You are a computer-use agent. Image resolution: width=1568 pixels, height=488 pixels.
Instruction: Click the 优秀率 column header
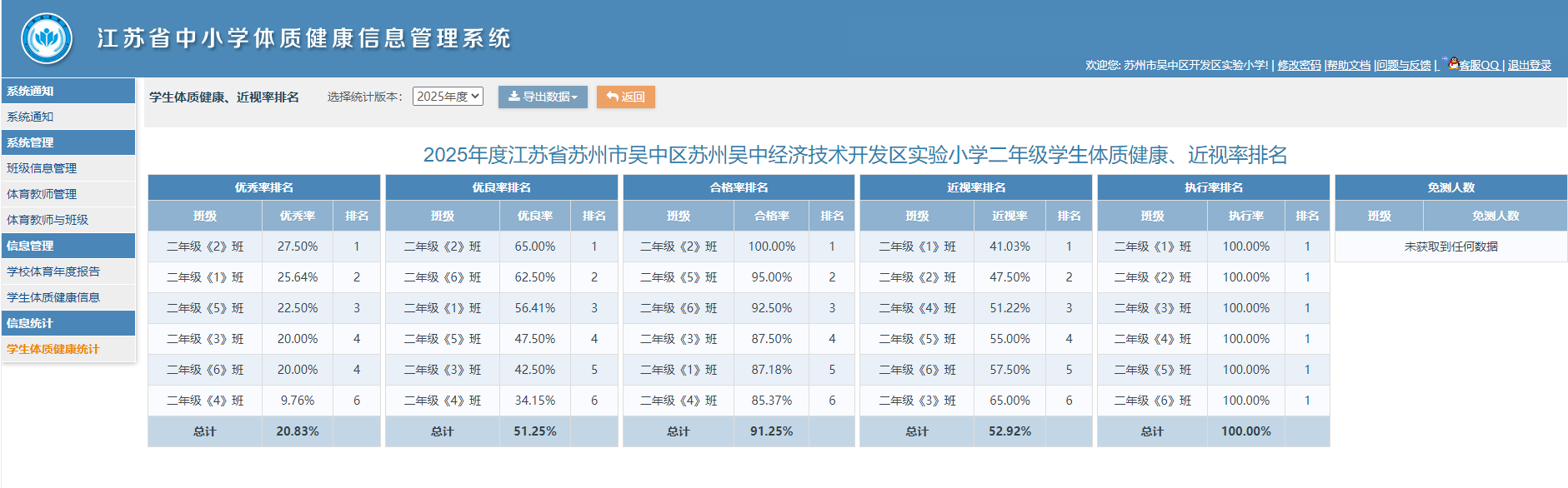[298, 216]
